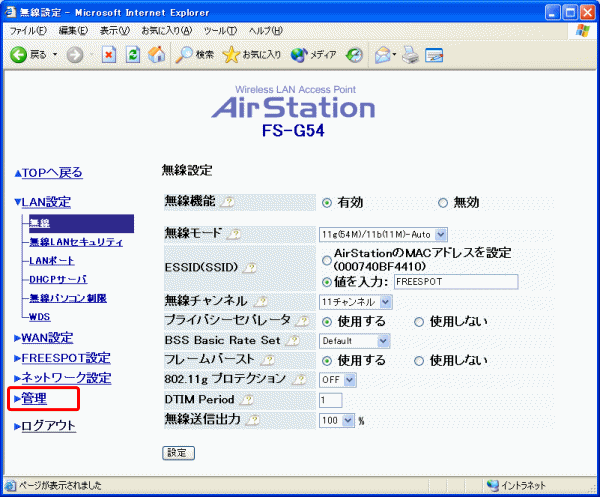
Task: Select 使用しない for フレームバースト
Action: point(419,361)
